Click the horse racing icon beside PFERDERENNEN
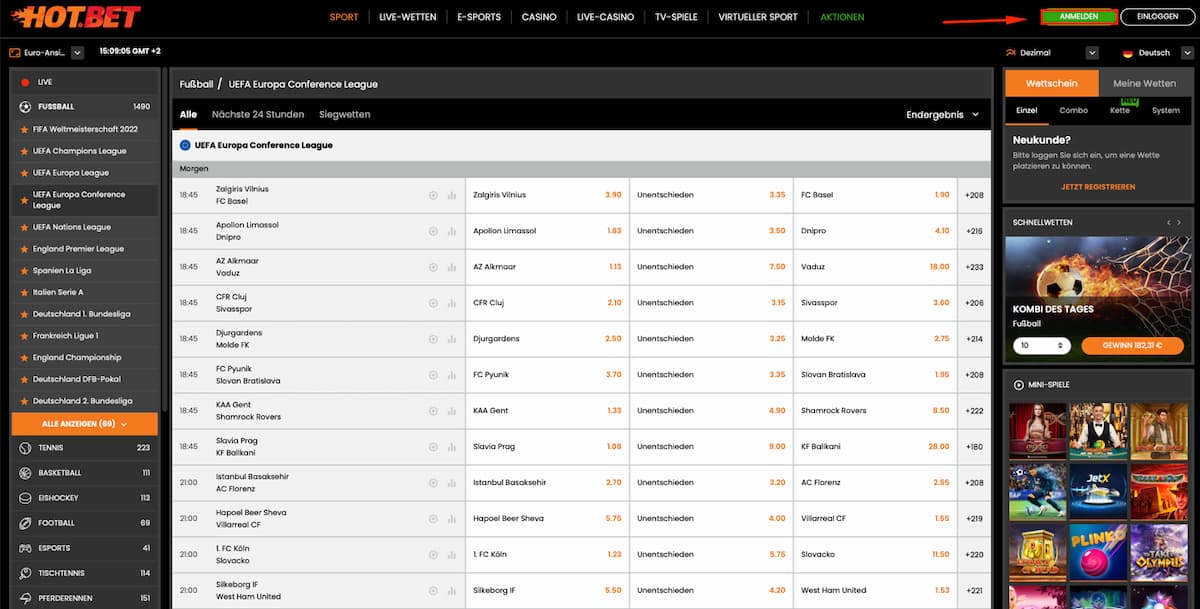1200x609 pixels. (x=25, y=598)
